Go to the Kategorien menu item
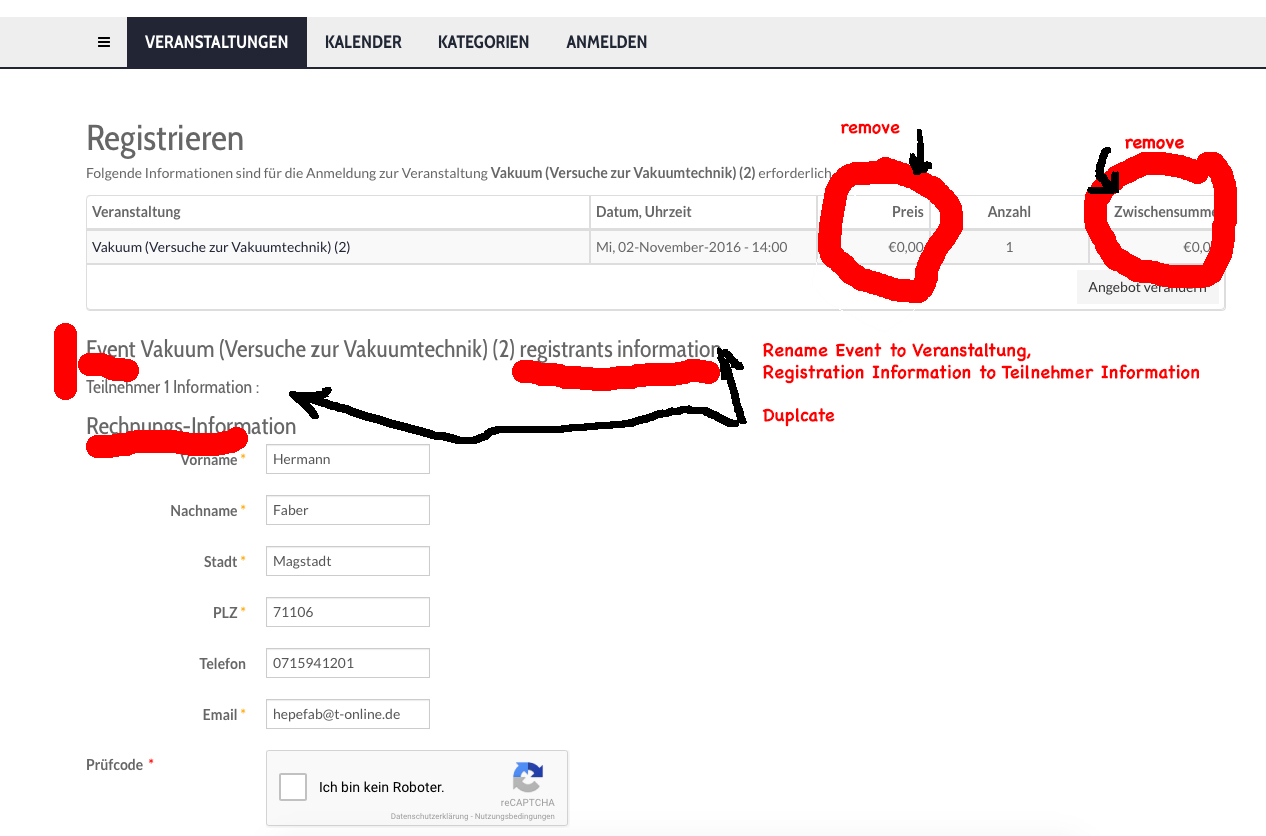The width and height of the screenshot is (1266, 836). coord(483,42)
